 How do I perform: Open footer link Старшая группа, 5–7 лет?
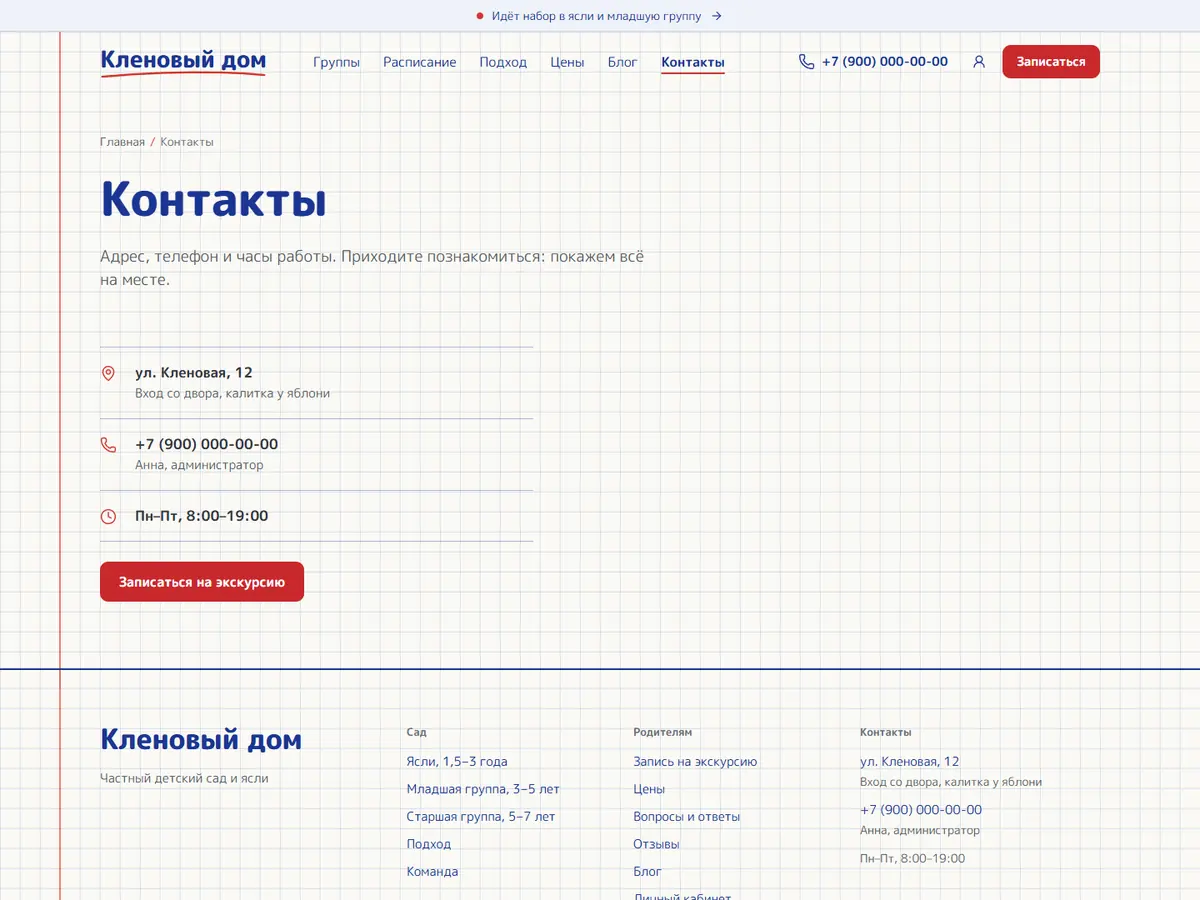[481, 817]
